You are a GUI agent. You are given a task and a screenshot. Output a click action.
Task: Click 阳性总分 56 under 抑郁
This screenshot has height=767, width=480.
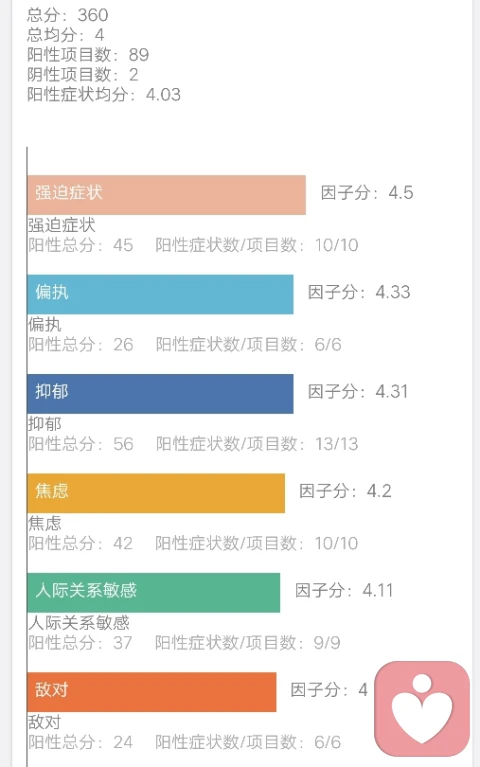pos(81,444)
